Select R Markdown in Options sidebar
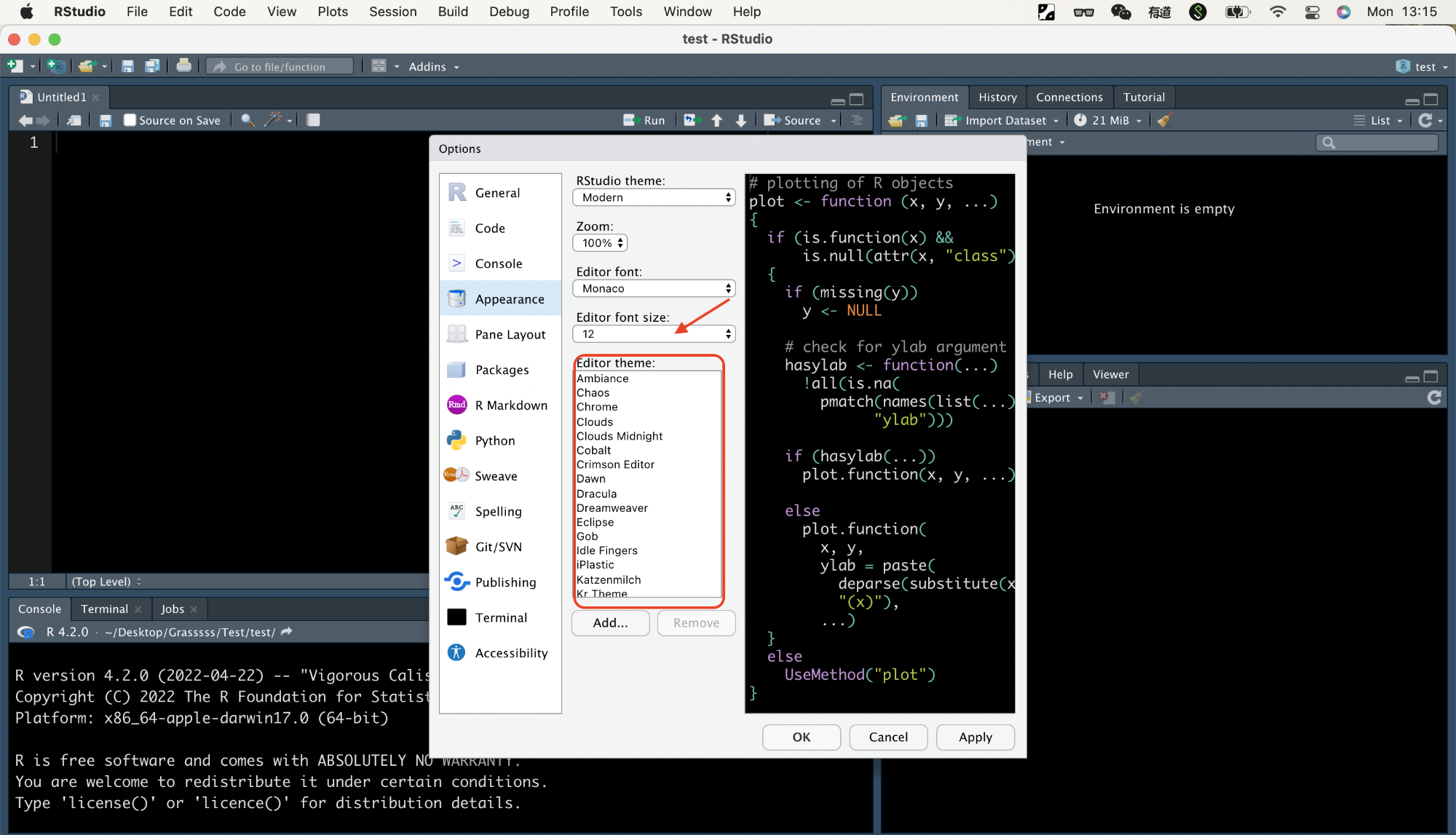This screenshot has width=1456, height=835. point(501,405)
